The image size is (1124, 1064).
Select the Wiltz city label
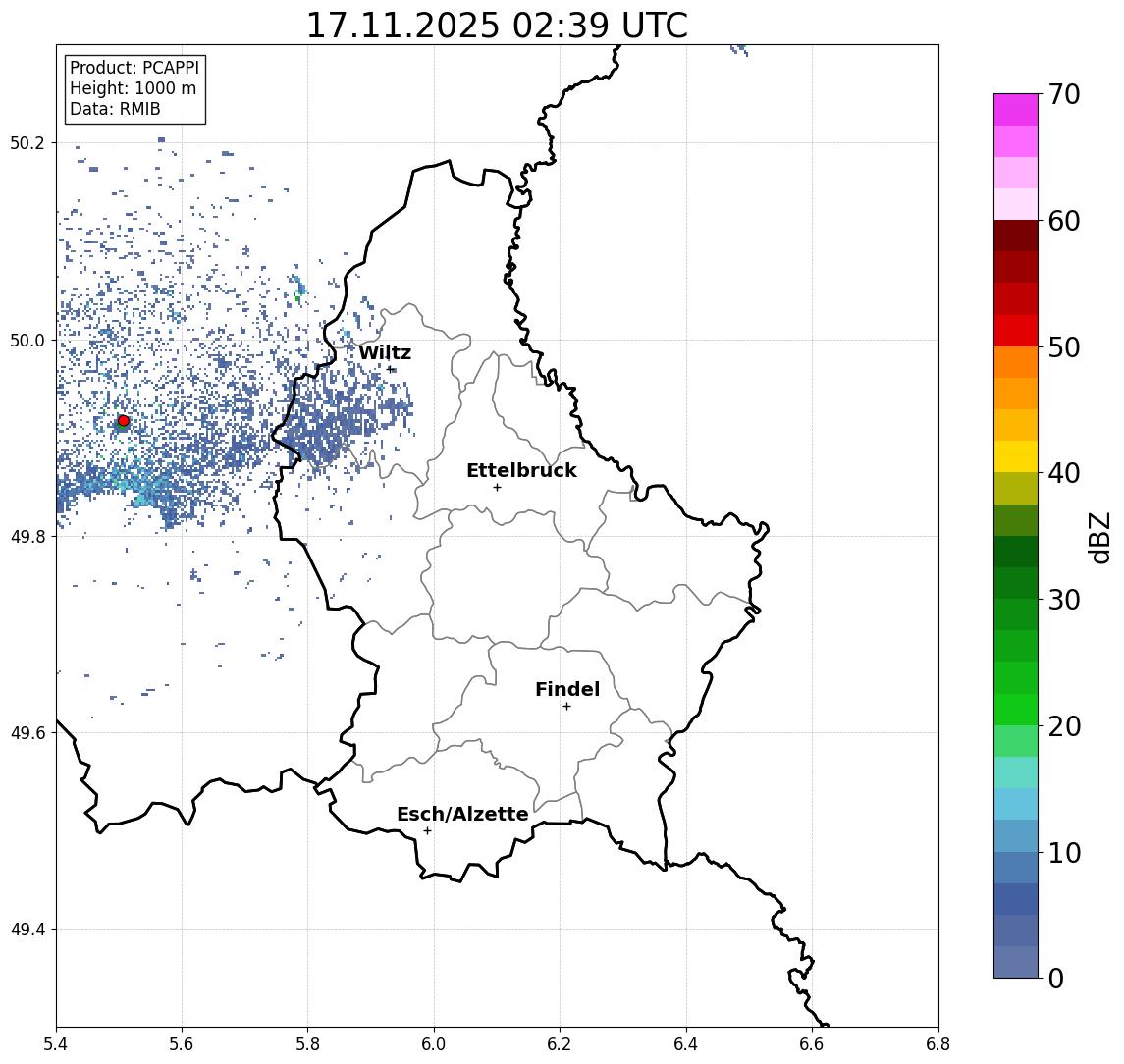(x=385, y=352)
